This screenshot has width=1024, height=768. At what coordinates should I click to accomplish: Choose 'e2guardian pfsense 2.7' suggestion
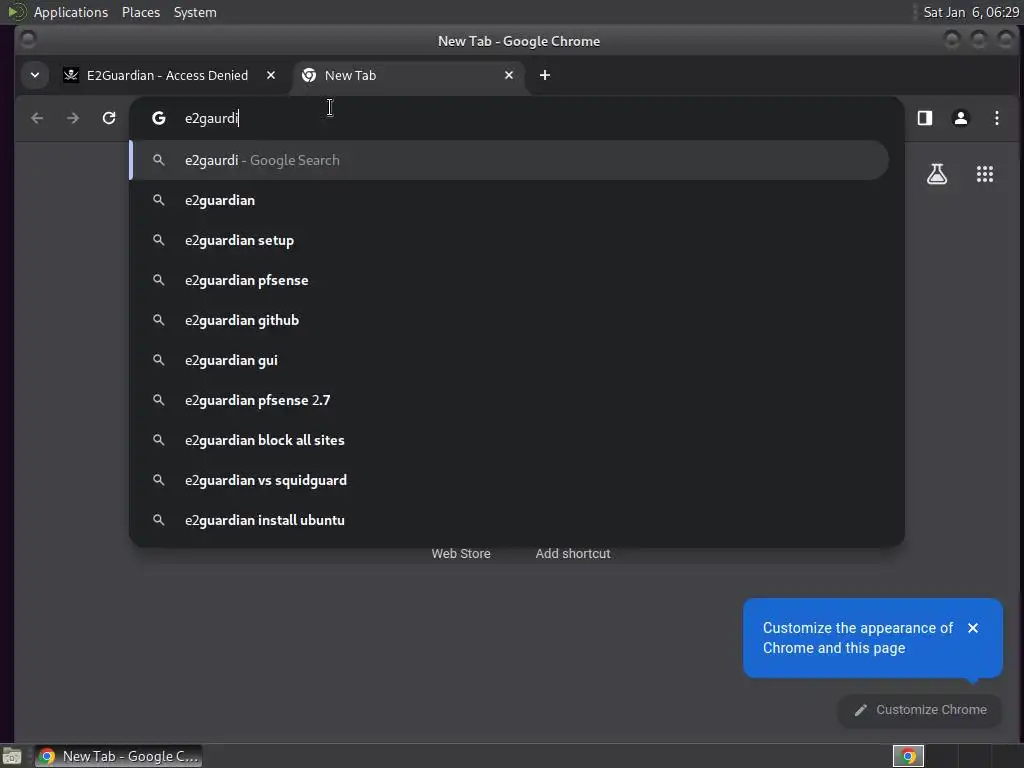[510, 400]
